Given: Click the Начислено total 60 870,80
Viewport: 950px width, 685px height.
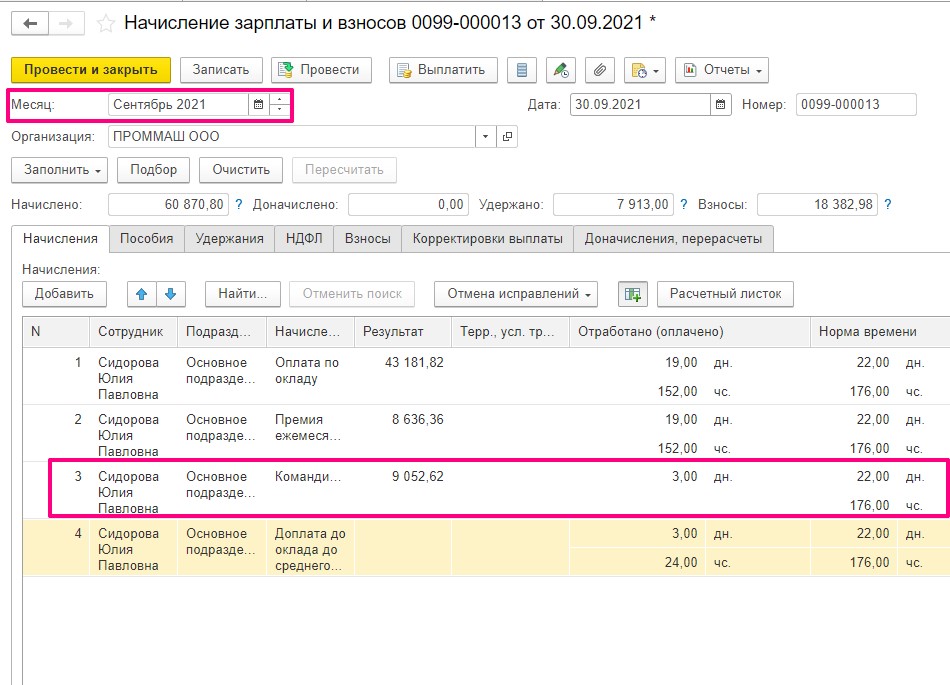Looking at the screenshot, I should click(x=168, y=205).
